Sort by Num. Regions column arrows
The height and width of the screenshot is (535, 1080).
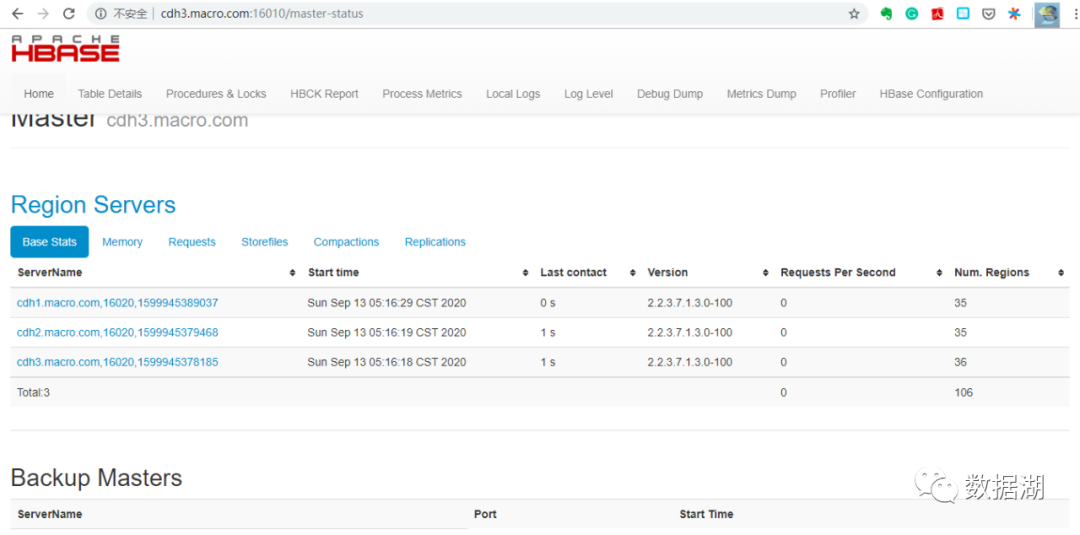[x=1061, y=273]
